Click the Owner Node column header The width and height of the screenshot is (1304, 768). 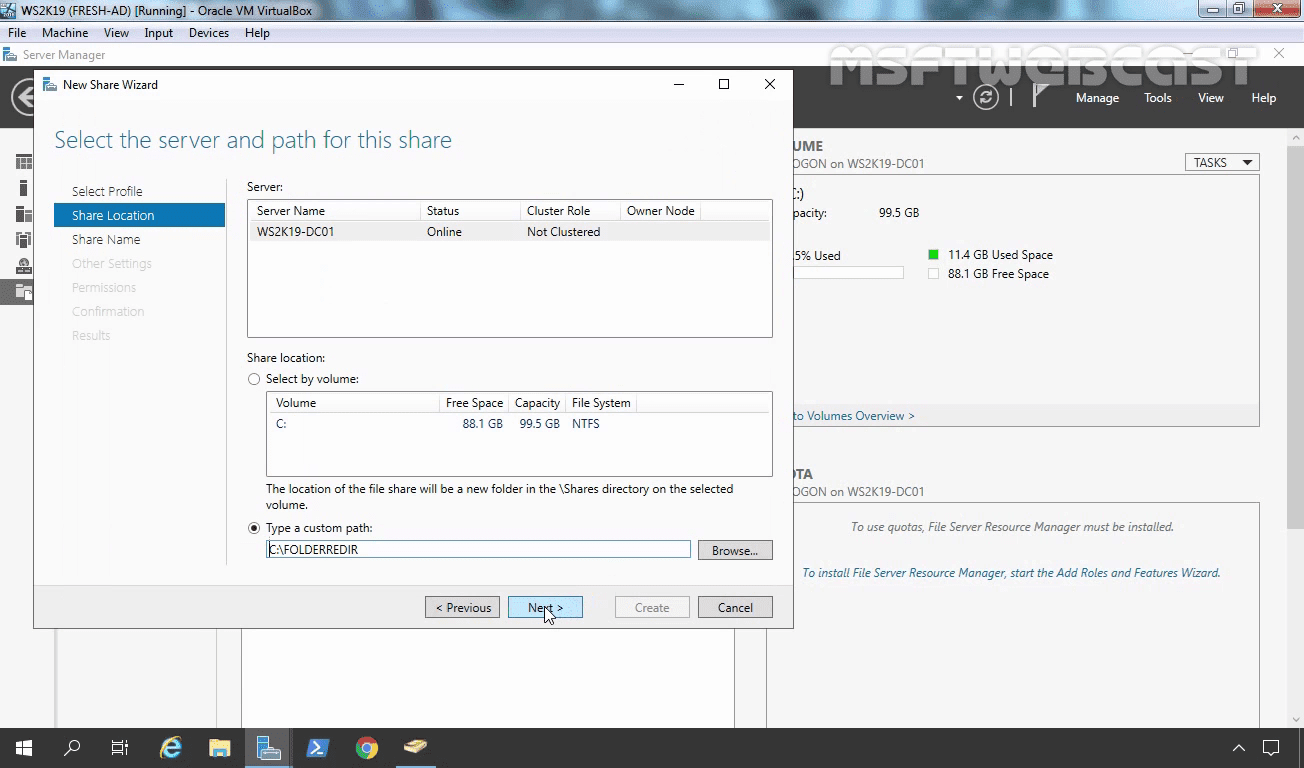point(660,211)
